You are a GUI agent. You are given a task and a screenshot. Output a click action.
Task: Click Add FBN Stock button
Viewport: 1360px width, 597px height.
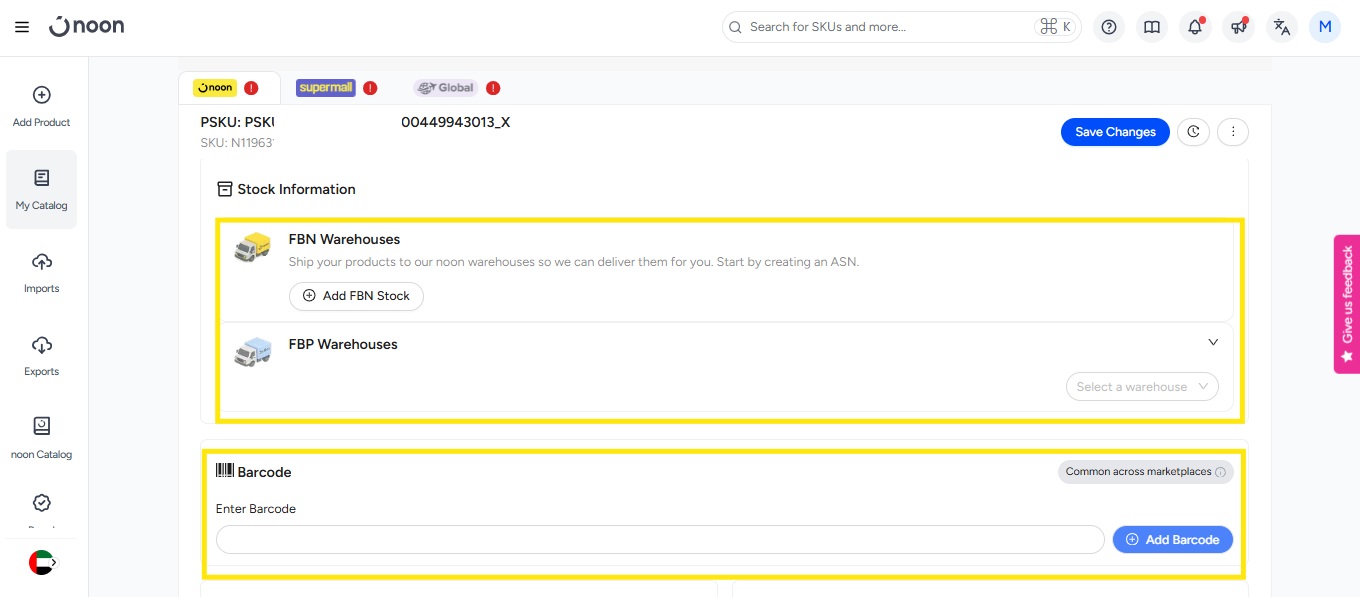[x=356, y=296]
